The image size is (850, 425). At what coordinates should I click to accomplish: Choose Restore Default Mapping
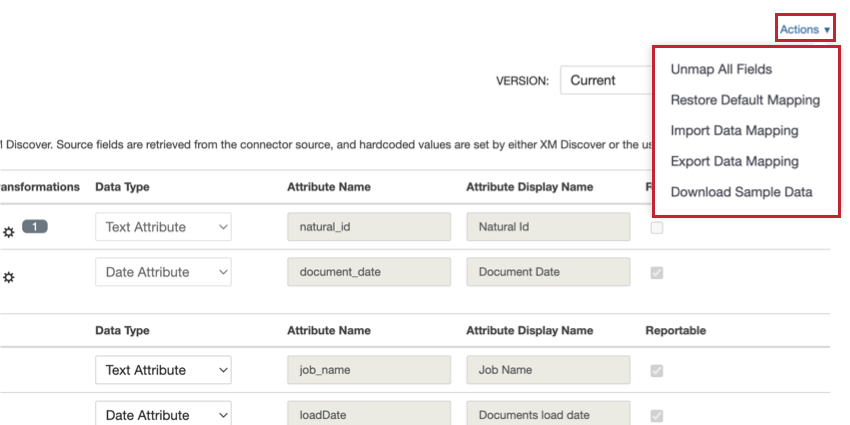[745, 100]
